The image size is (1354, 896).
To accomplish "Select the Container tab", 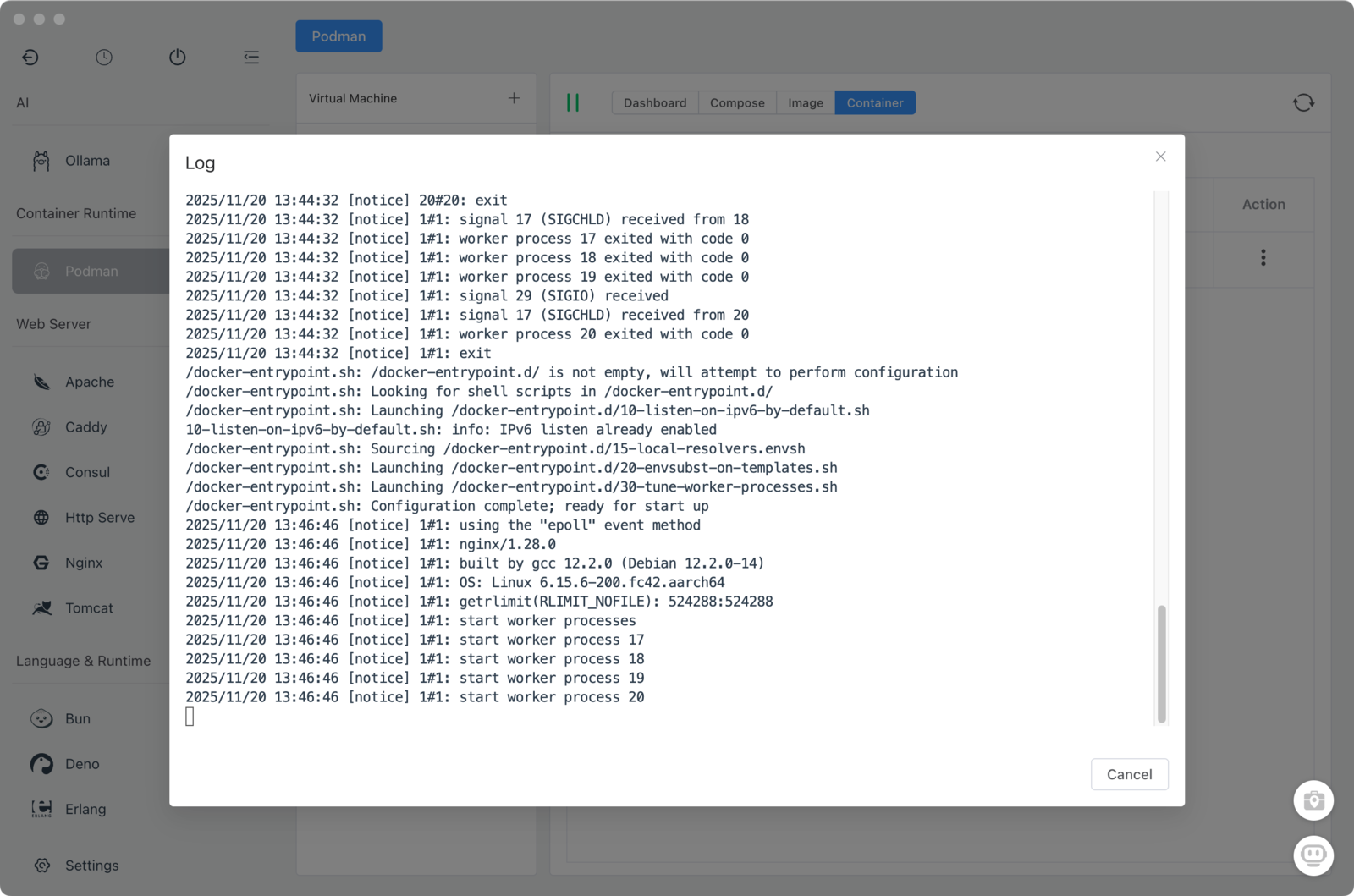I will pyautogui.click(x=874, y=102).
